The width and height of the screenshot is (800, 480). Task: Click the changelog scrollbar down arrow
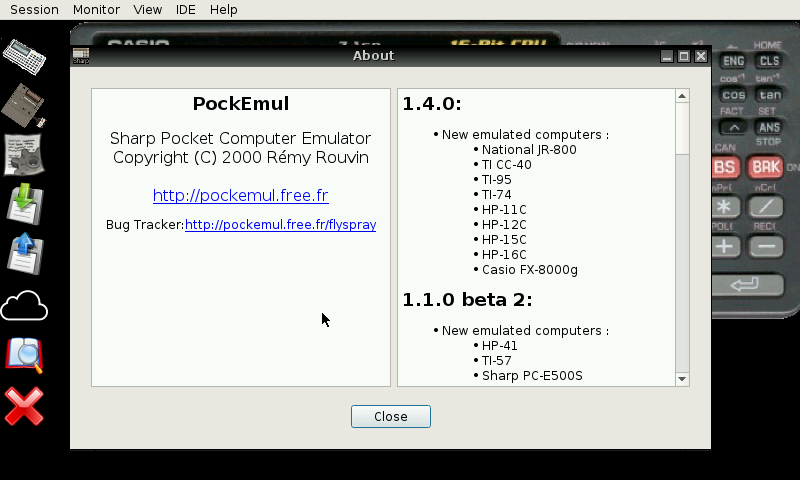pos(682,378)
